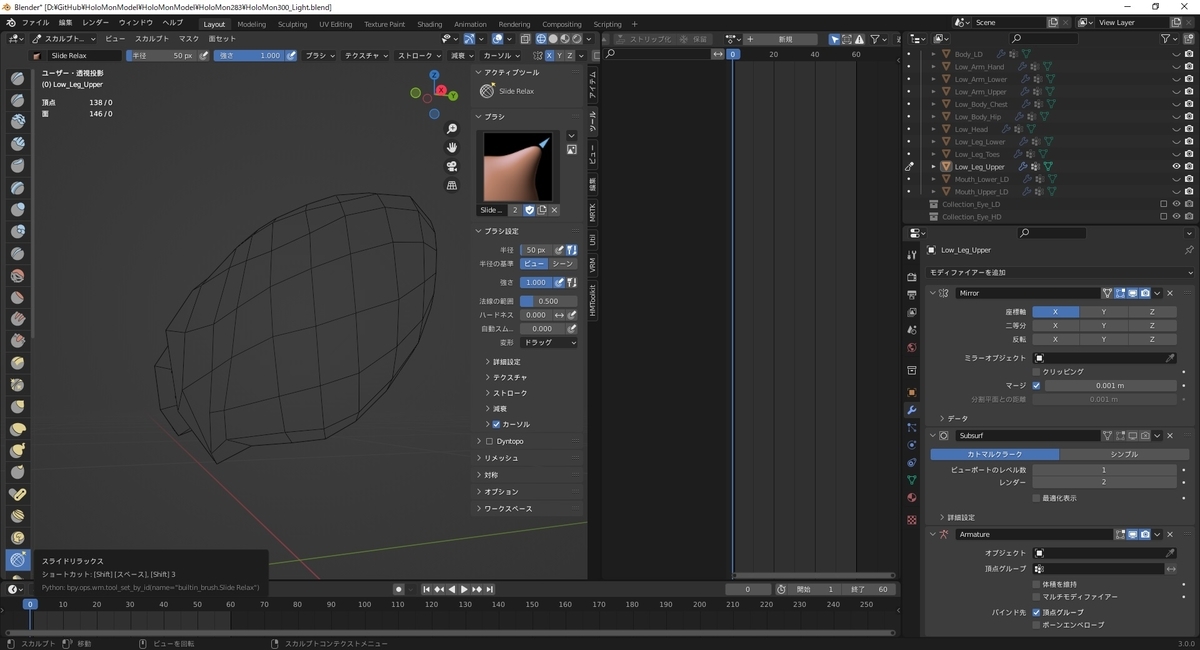Click Mirror object eyedropper icon
This screenshot has width=1200, height=650.
coord(1170,357)
